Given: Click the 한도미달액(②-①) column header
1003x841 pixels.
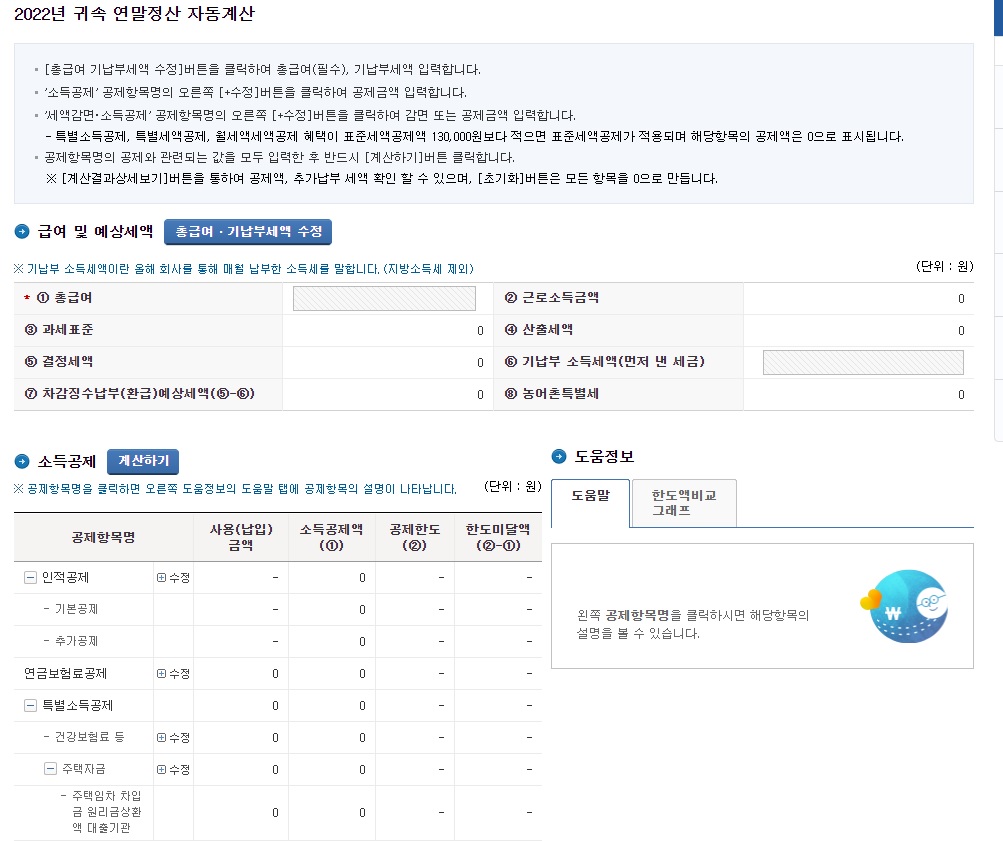Looking at the screenshot, I should (498, 537).
